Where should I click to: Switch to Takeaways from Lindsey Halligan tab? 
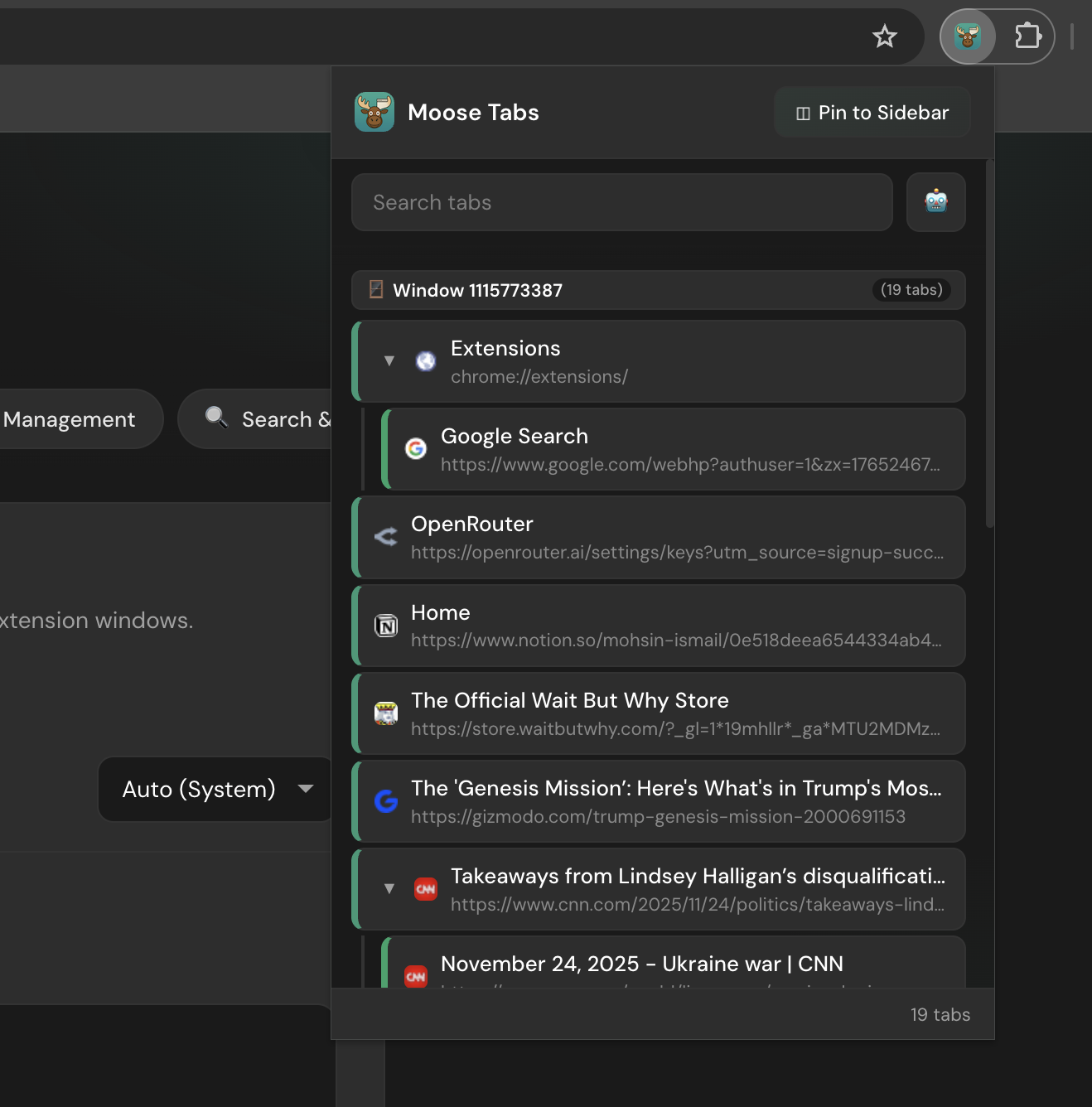click(x=659, y=889)
